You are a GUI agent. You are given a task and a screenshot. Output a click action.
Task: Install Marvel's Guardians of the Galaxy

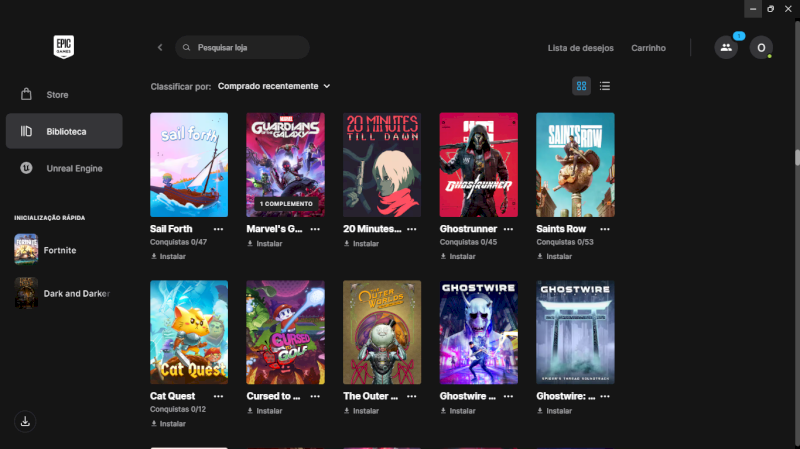[264, 243]
